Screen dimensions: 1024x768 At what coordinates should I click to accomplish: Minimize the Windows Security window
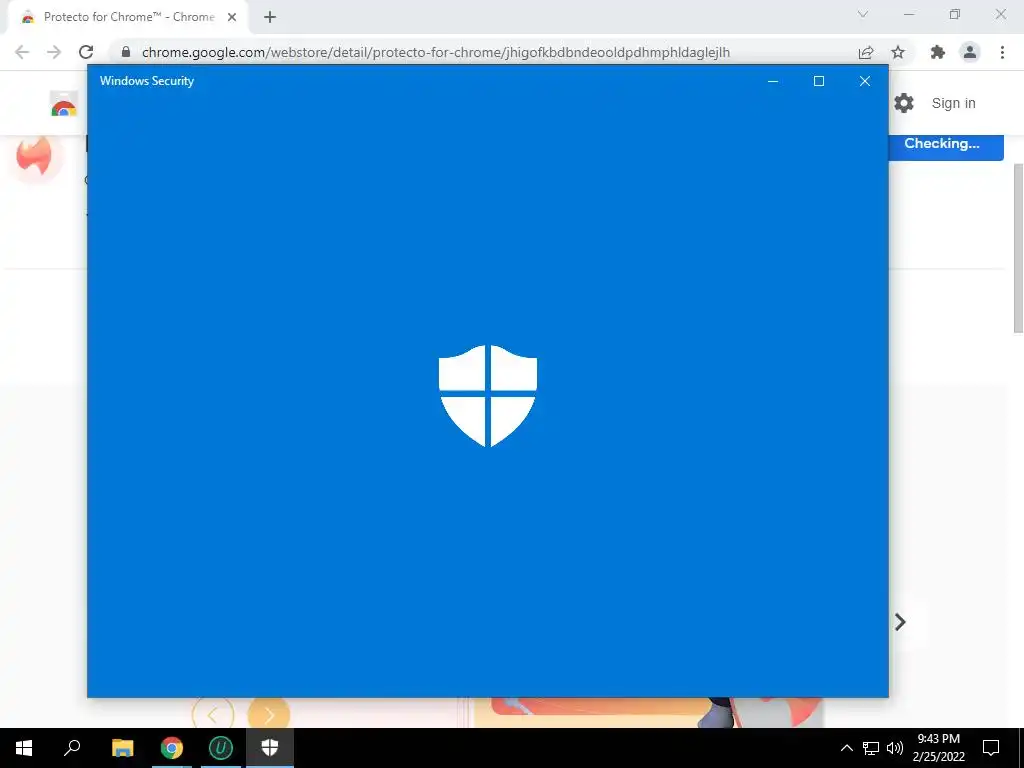(773, 81)
